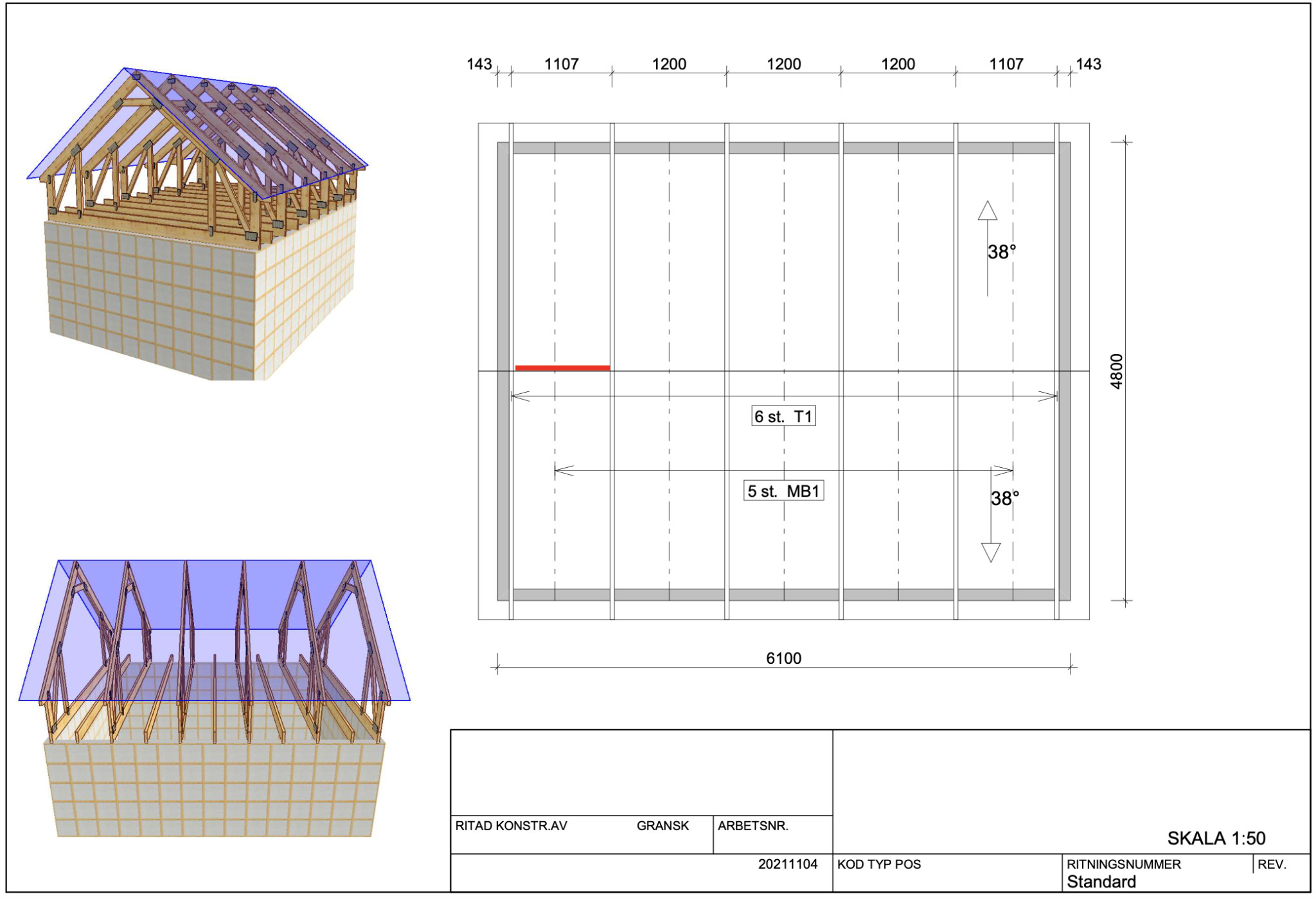Click the 6100 overall width dimension
Screen dimensions: 1316x899
coord(783,658)
